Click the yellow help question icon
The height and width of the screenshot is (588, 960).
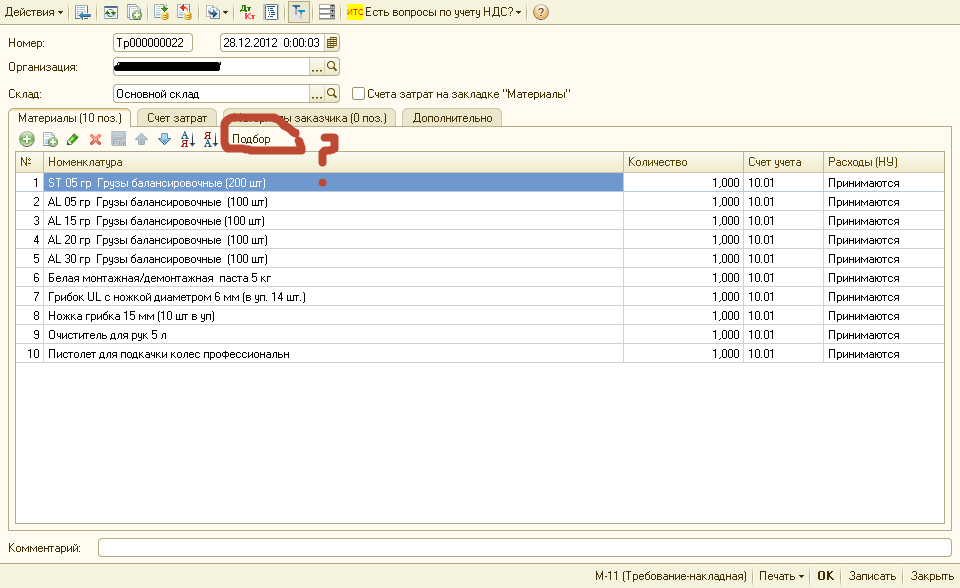540,12
